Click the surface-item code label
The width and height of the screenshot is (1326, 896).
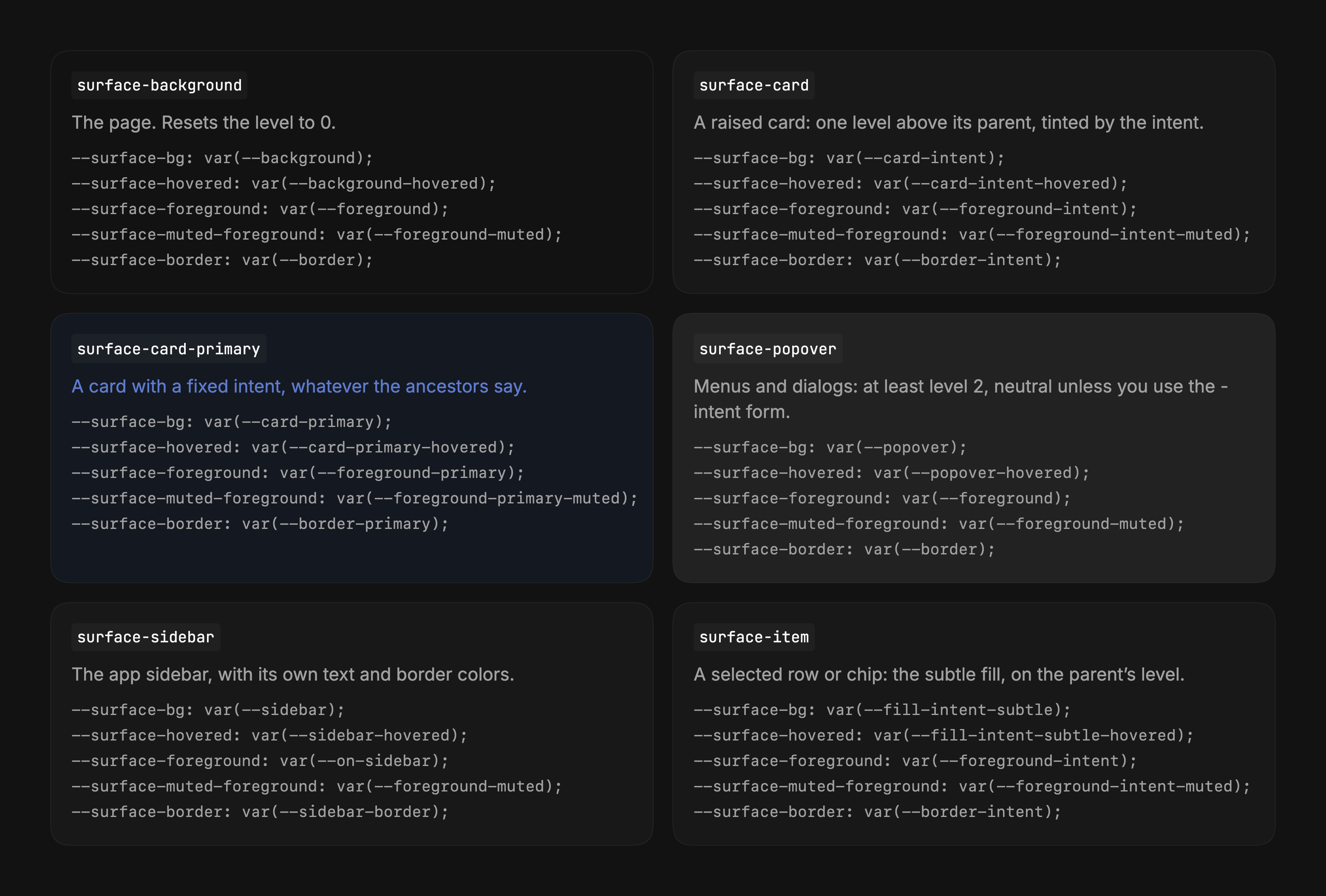(754, 637)
